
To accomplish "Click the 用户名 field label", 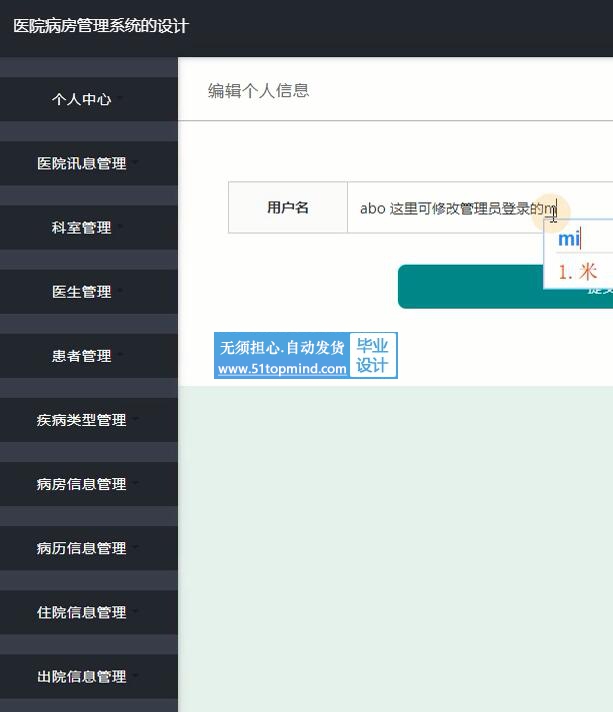I will pyautogui.click(x=288, y=208).
